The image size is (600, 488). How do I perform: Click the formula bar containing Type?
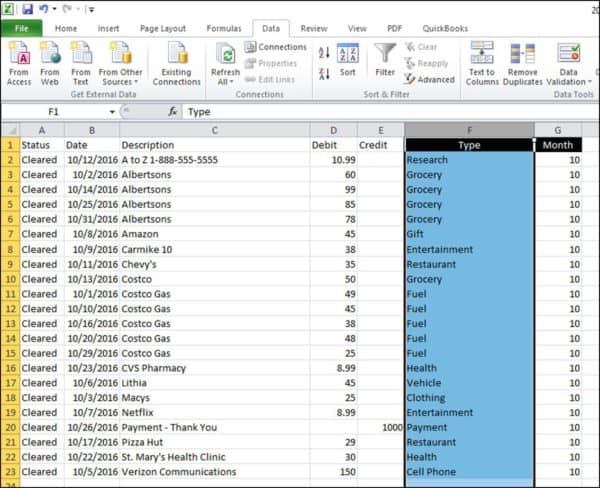click(390, 112)
